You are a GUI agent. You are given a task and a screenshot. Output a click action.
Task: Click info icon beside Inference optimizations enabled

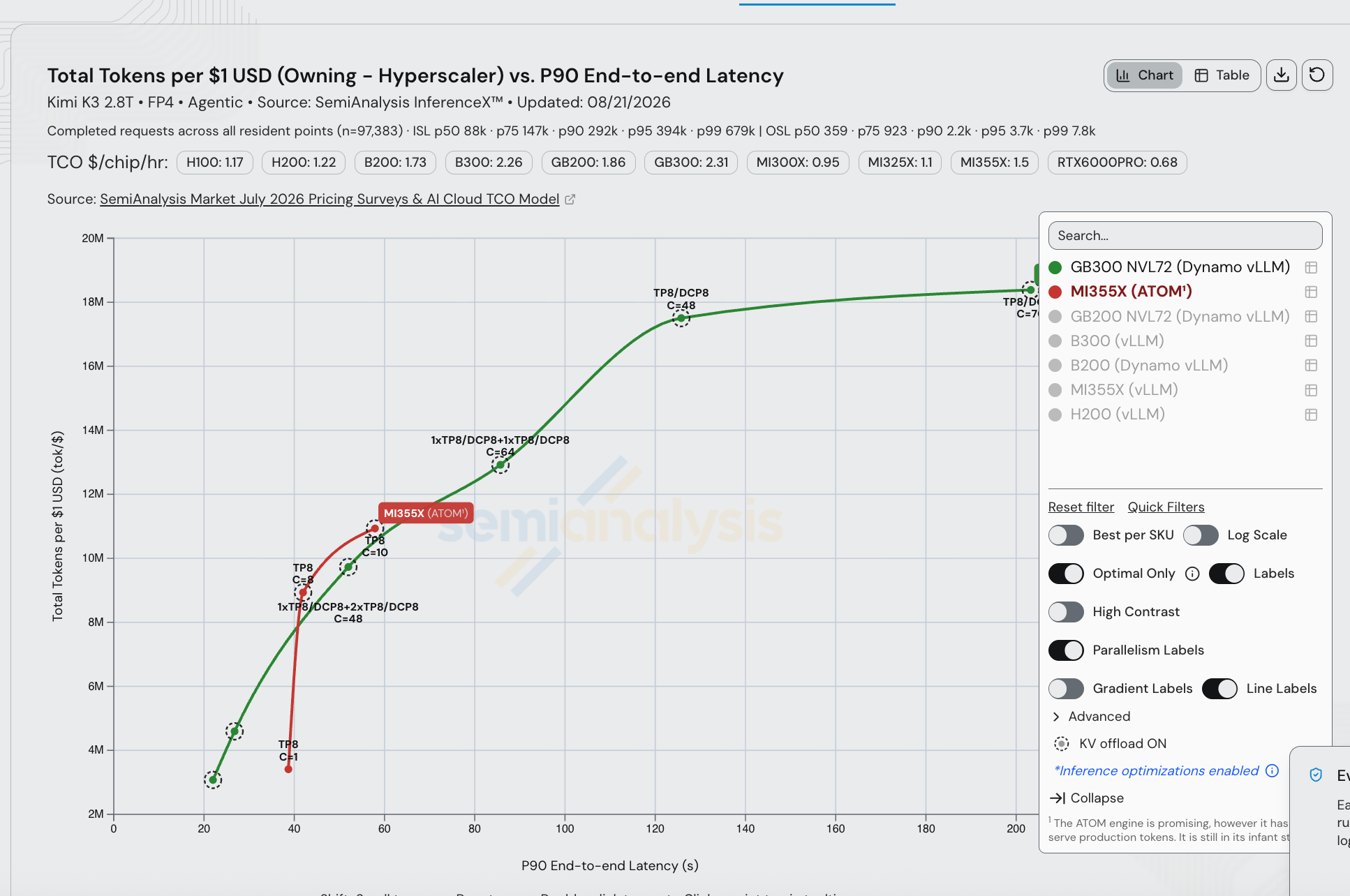click(1272, 771)
